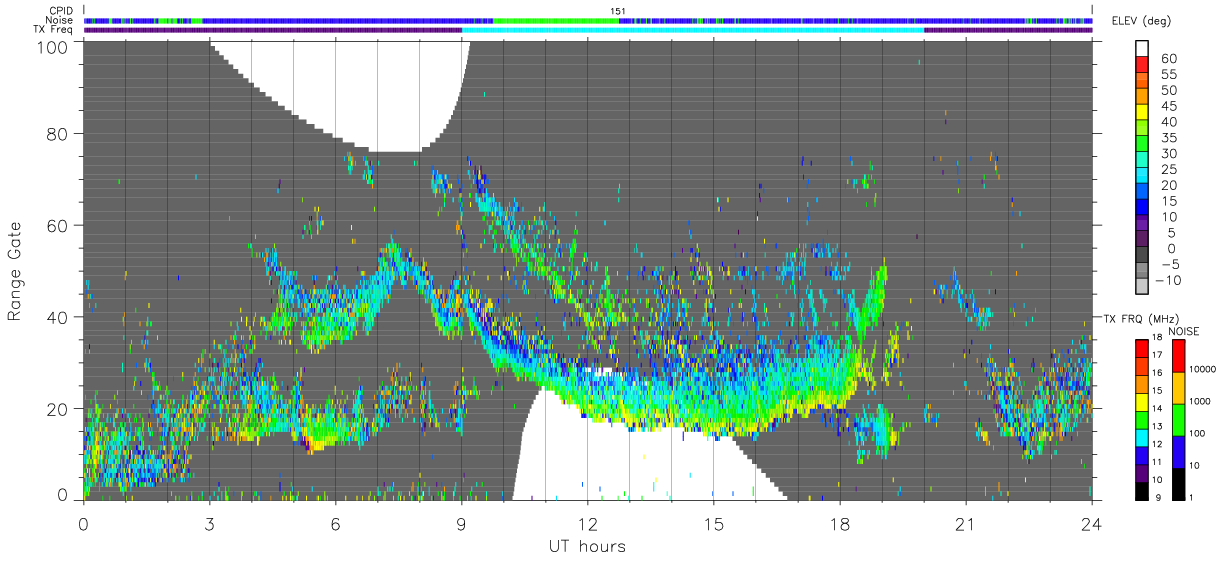
Task: Click the CPID row label
Action: (60, 10)
